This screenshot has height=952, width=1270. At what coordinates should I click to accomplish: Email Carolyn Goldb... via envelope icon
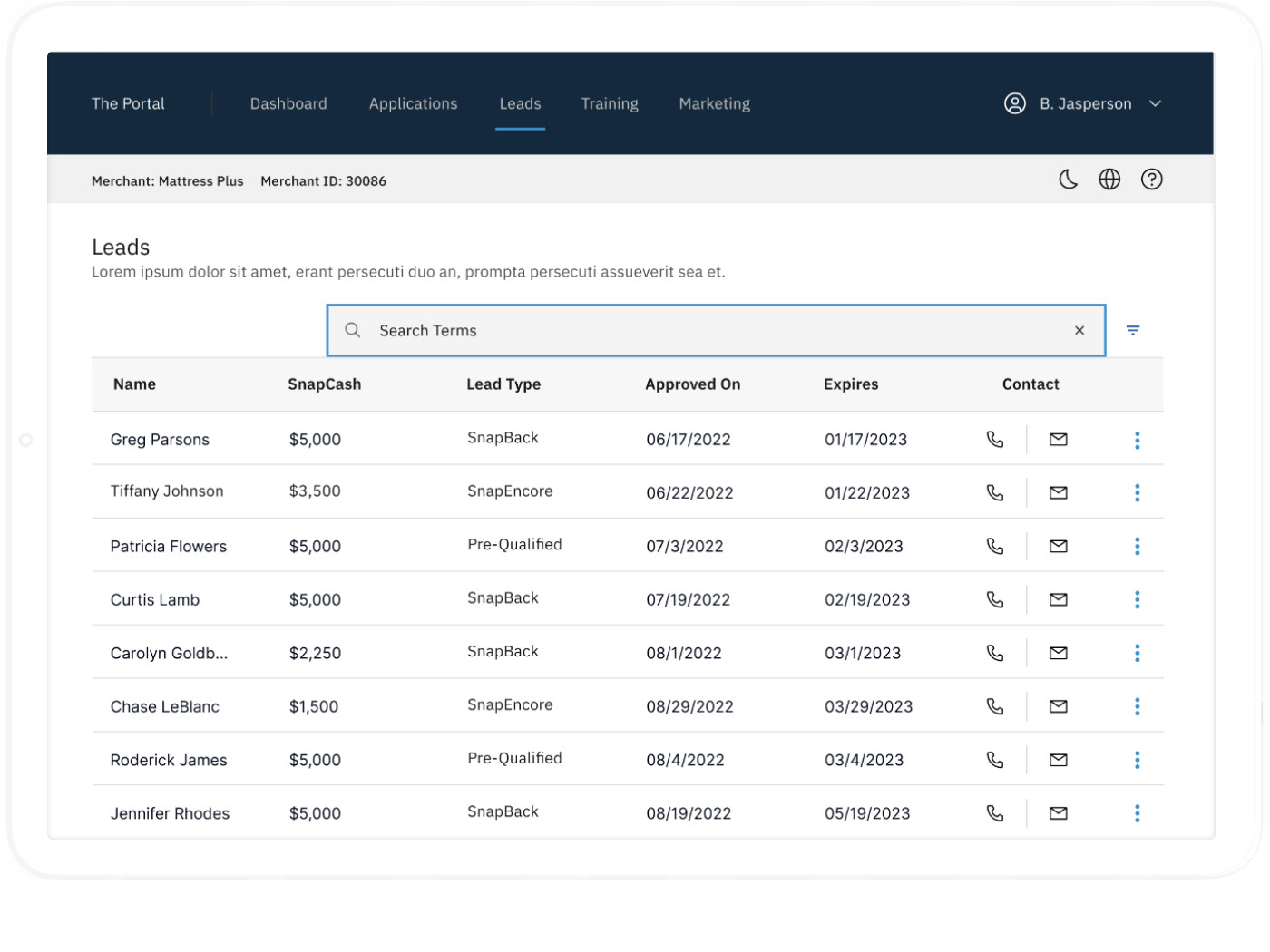tap(1058, 654)
